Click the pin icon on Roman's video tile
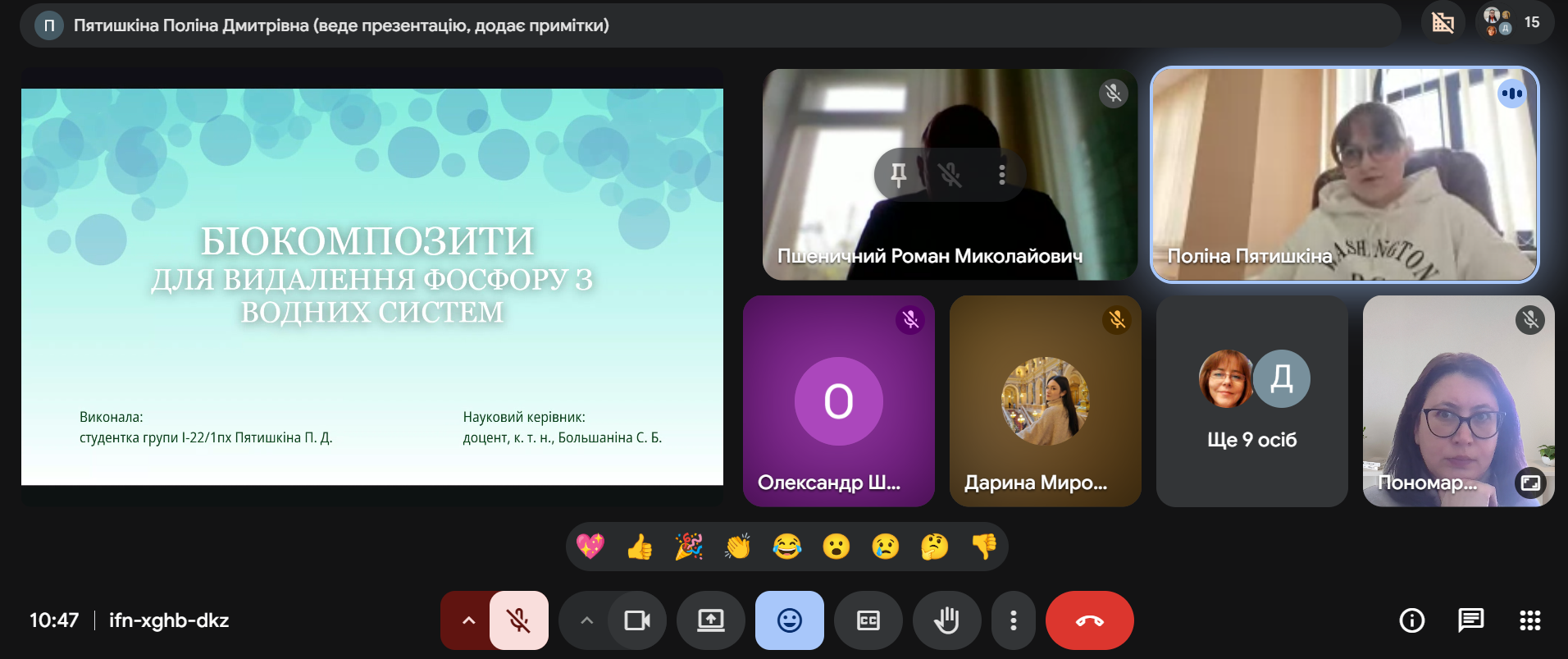The height and width of the screenshot is (659, 1568). coord(898,174)
